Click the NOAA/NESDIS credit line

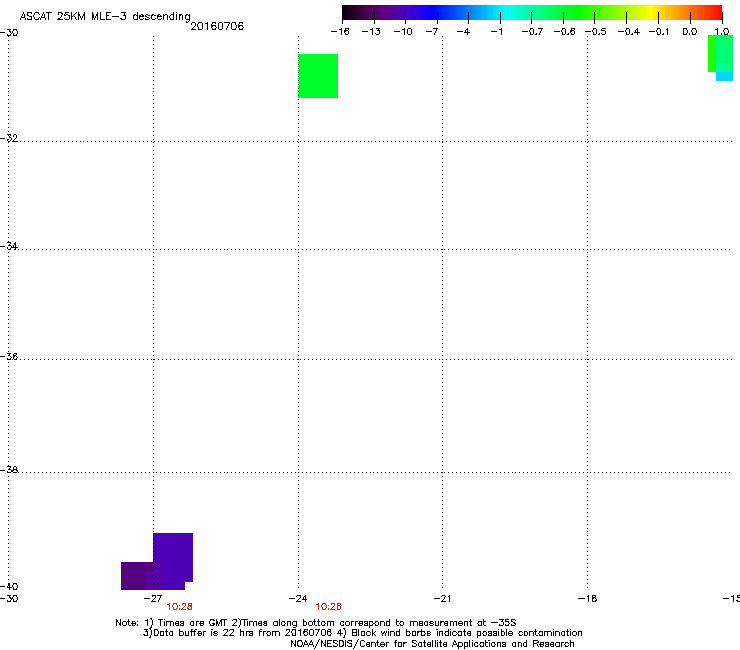point(432,643)
